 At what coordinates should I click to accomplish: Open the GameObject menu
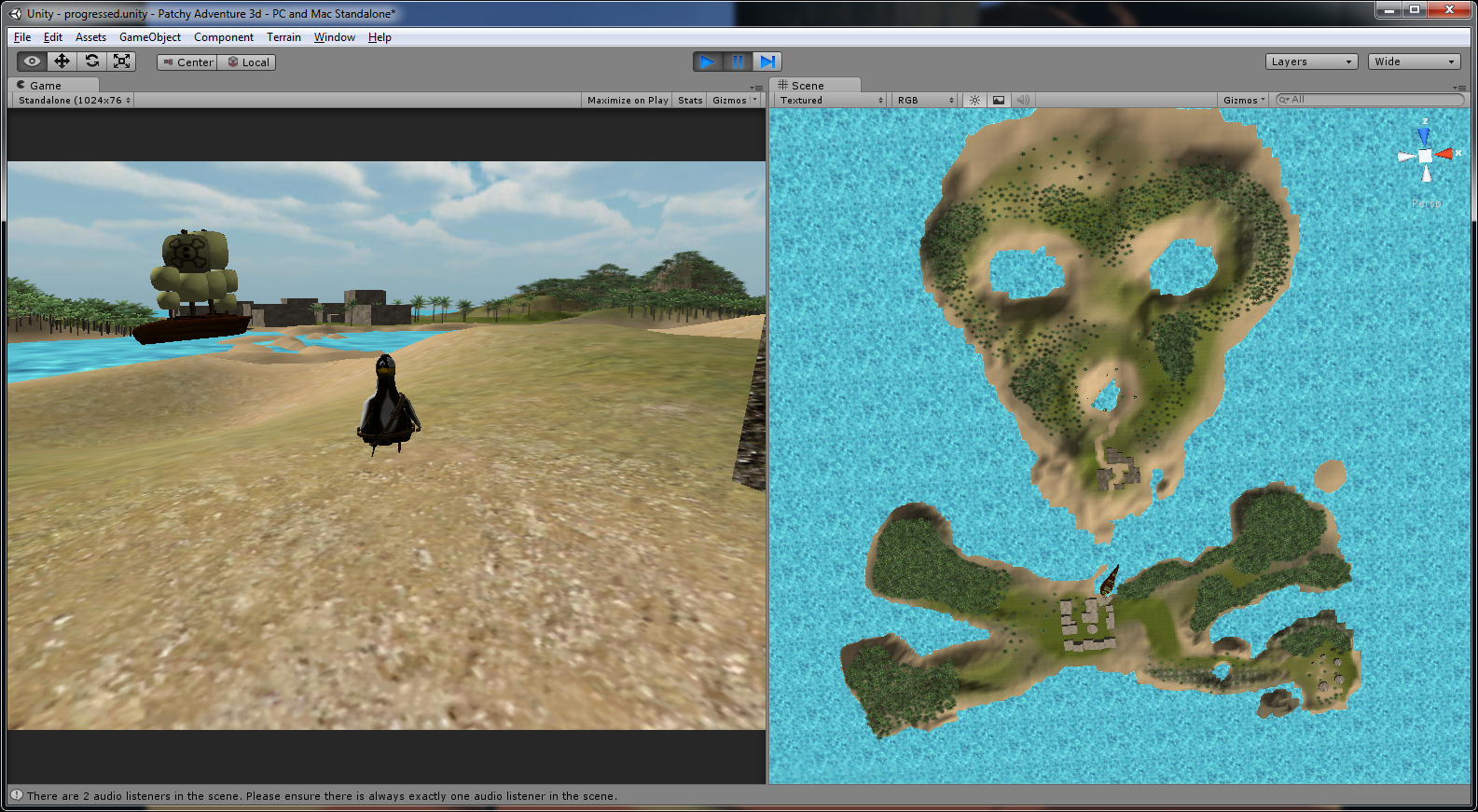point(149,37)
